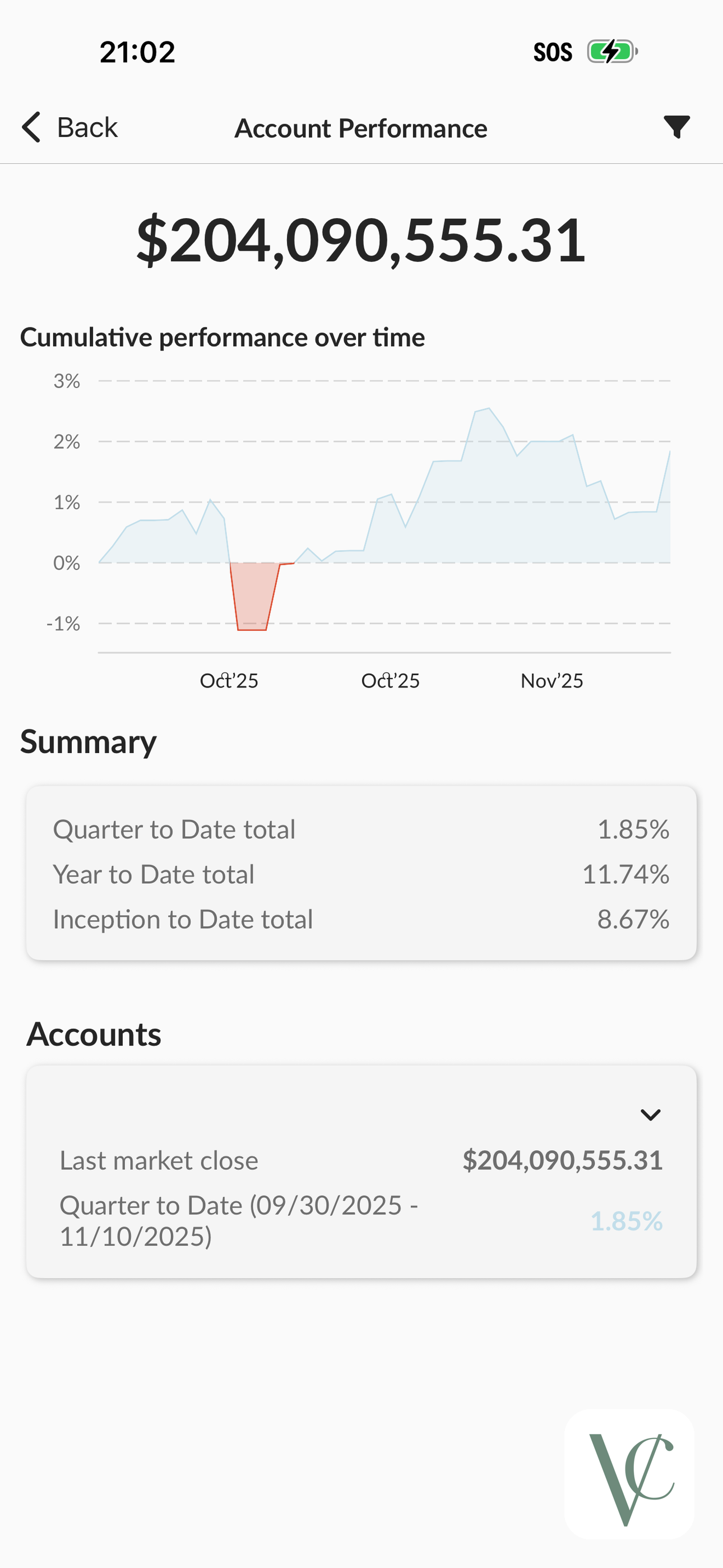Open the VC logo floating button
The image size is (723, 1568).
tap(629, 1474)
